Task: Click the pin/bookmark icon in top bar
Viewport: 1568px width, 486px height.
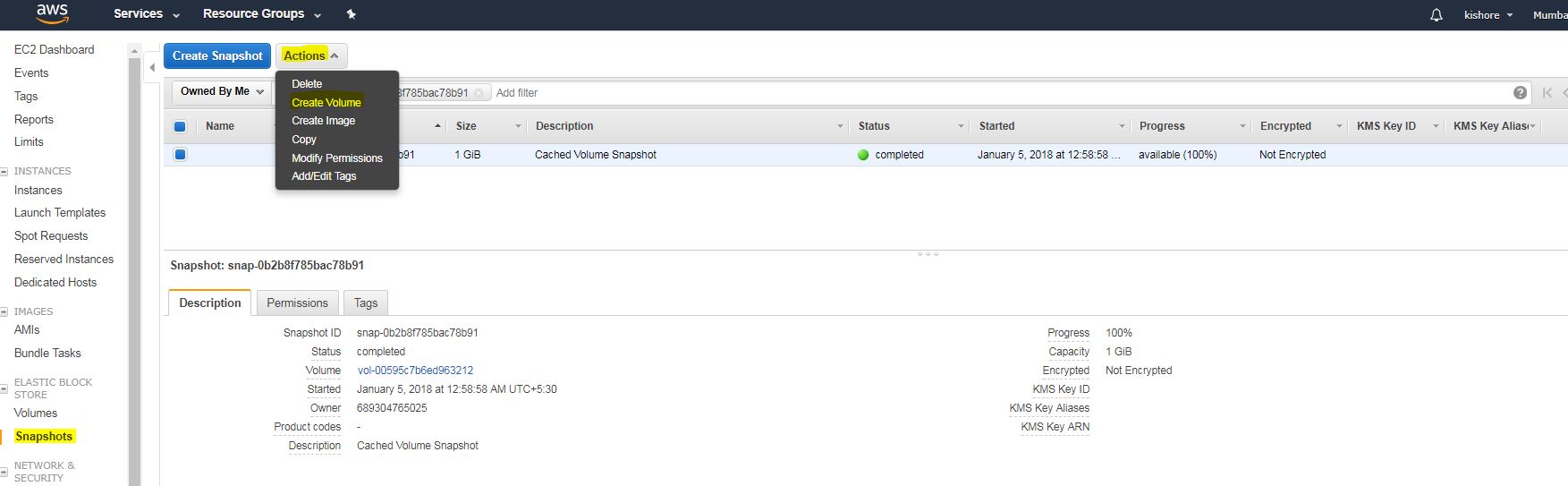Action: tap(351, 14)
